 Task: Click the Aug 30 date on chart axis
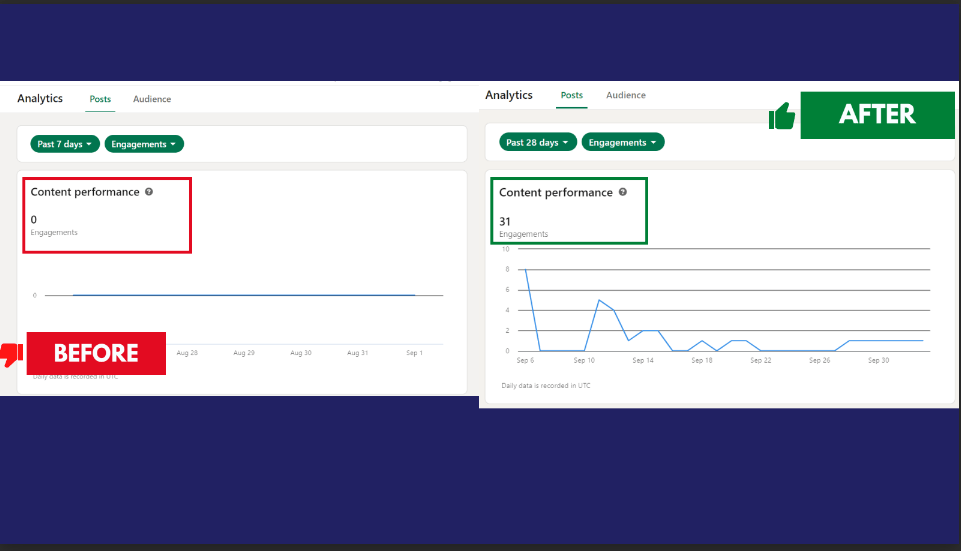301,353
